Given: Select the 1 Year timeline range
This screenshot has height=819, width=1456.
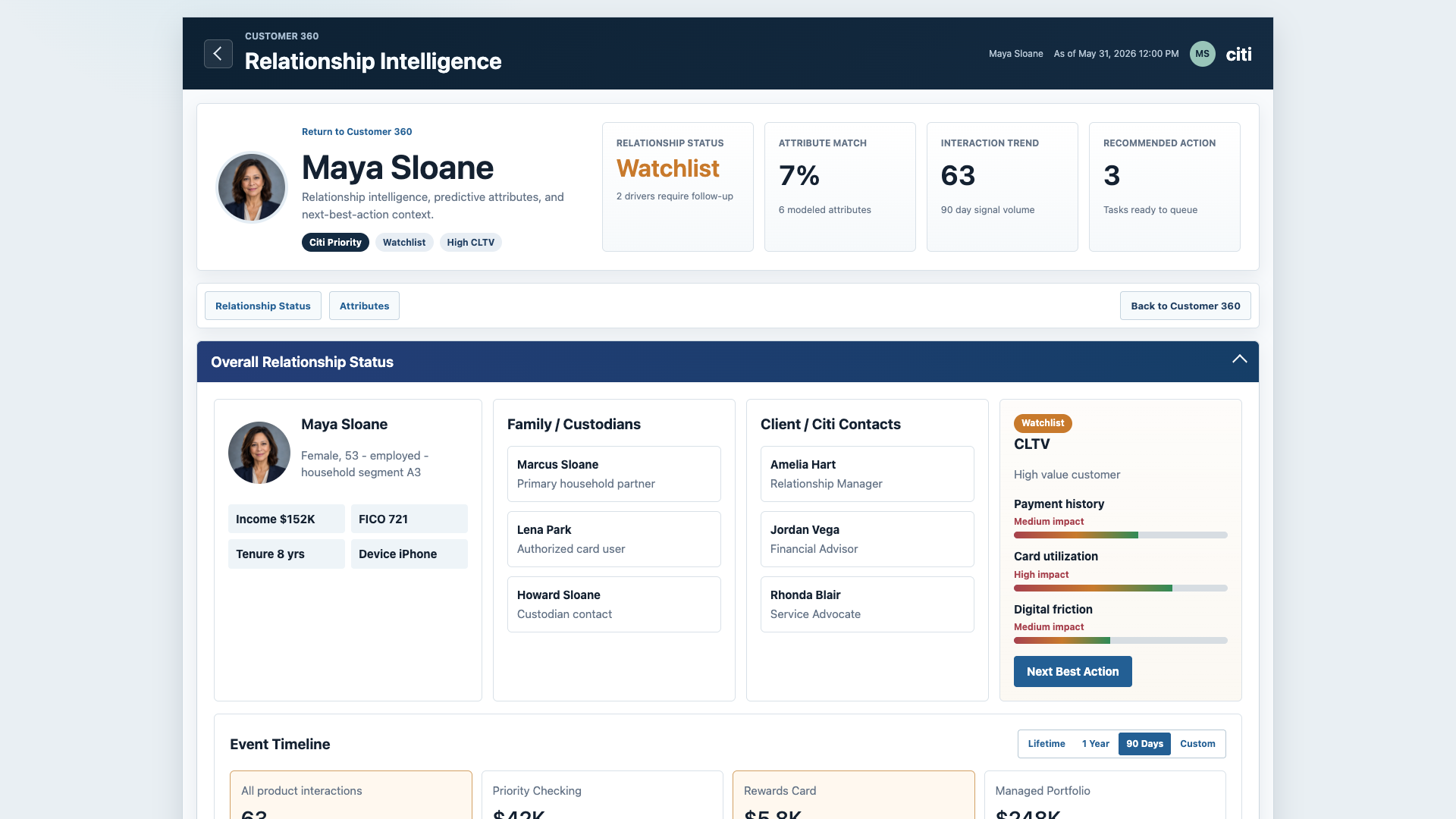Looking at the screenshot, I should 1095,743.
